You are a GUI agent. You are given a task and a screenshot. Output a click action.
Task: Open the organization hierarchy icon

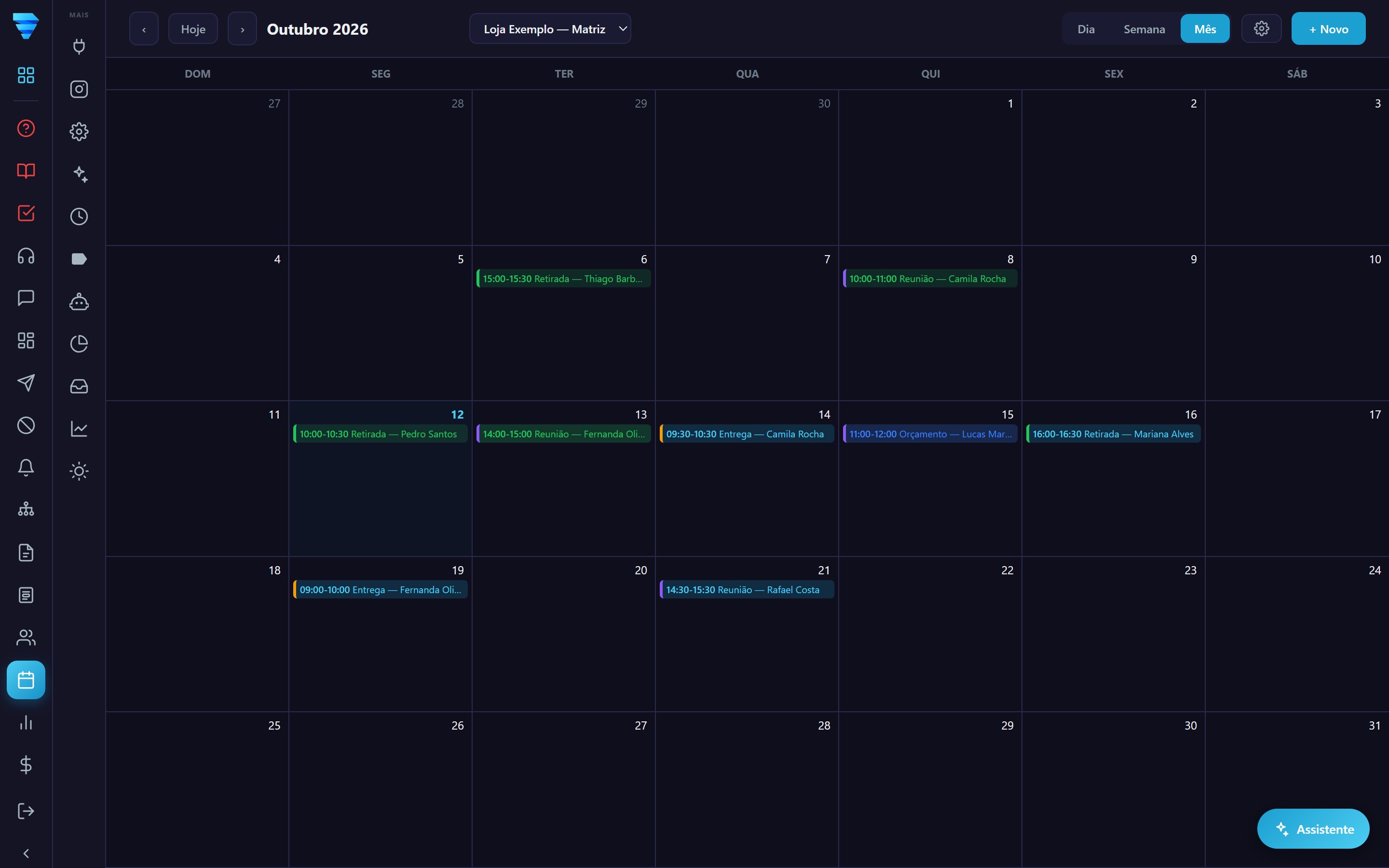pyautogui.click(x=26, y=510)
